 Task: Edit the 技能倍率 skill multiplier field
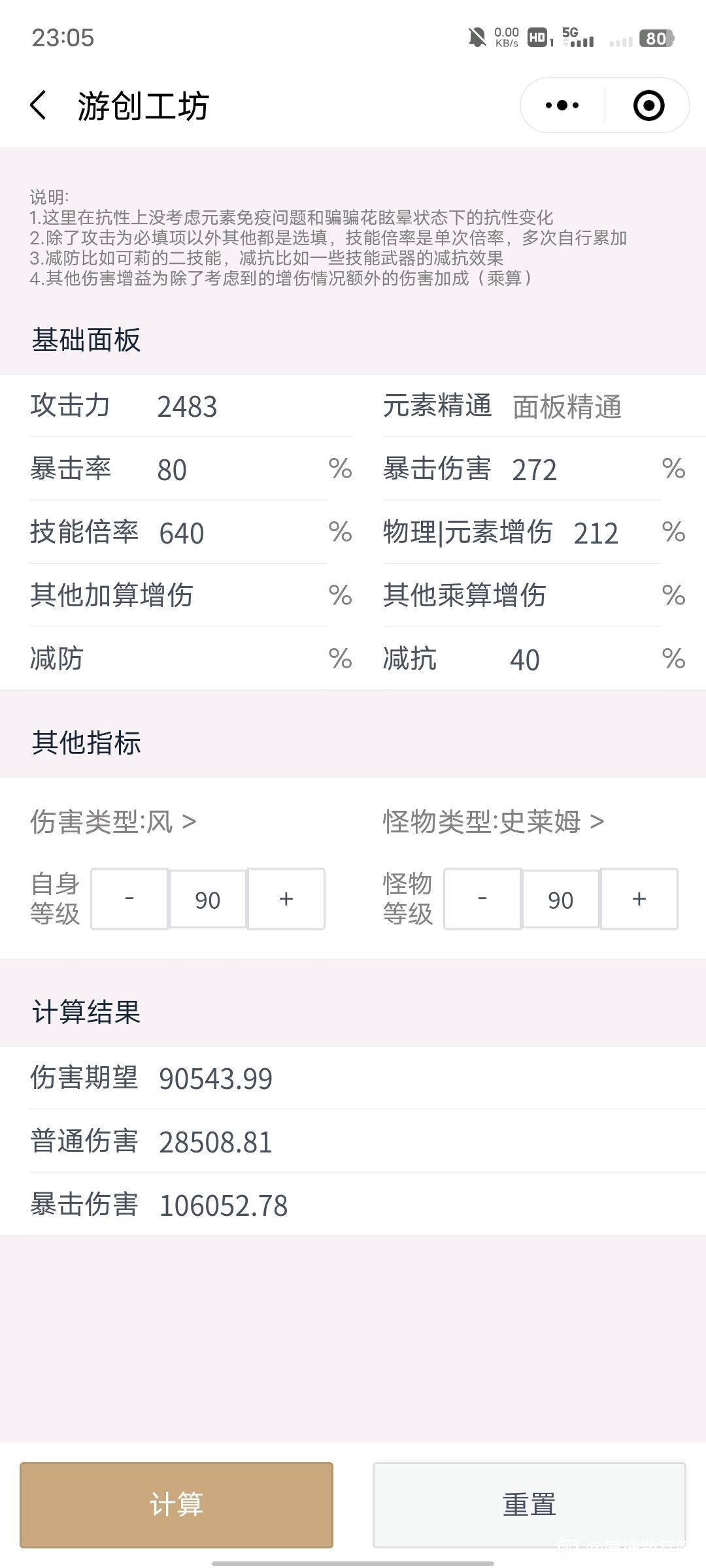235,533
